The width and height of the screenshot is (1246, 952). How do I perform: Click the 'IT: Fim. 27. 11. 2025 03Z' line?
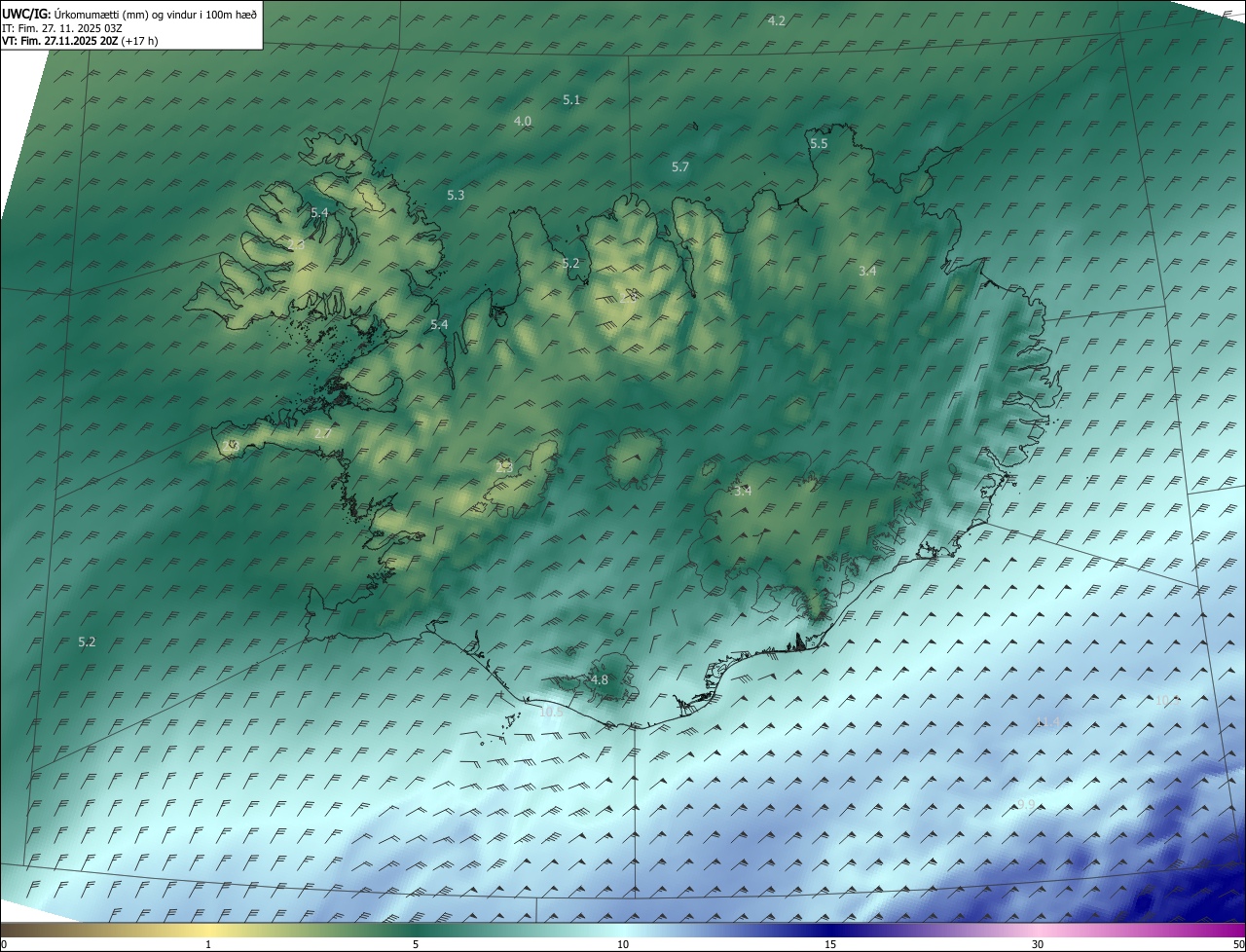pyautogui.click(x=60, y=28)
